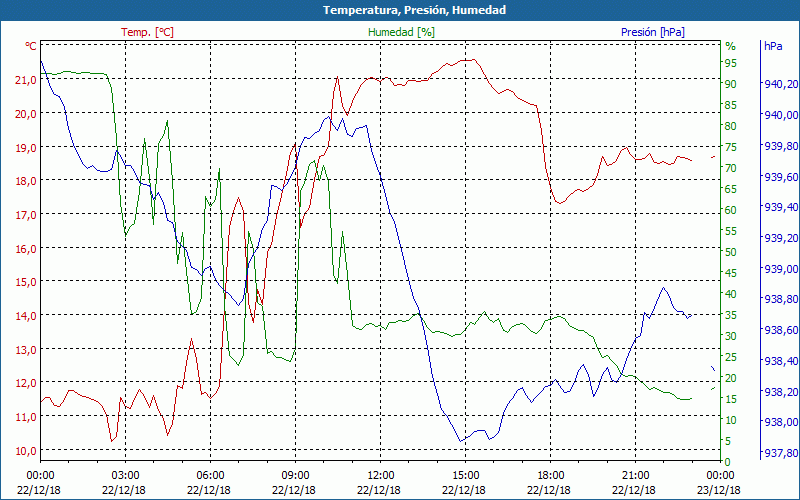Click humidity axis value 60
The height and width of the screenshot is (500, 800).
731,210
